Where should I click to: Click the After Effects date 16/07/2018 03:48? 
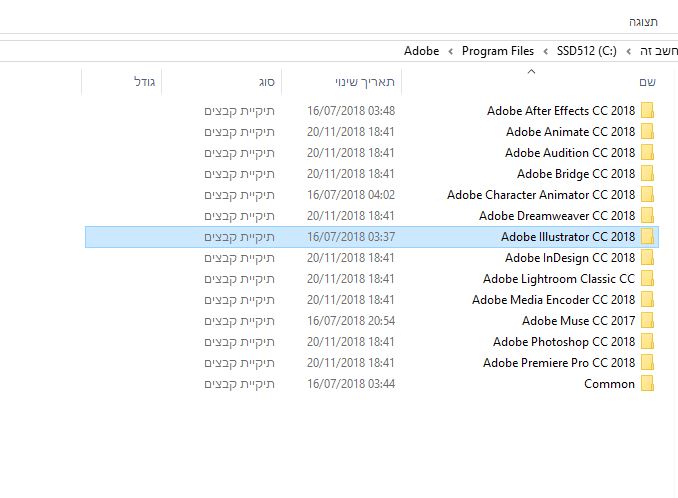351,111
